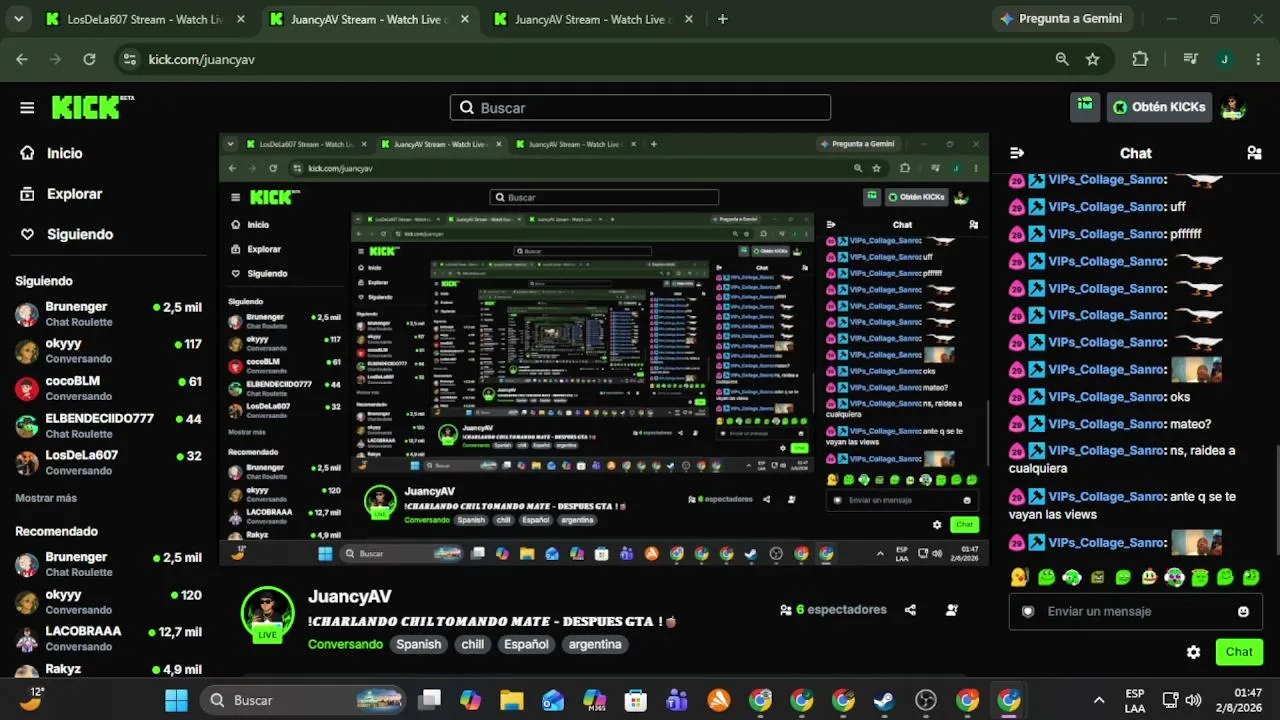
Task: Send message with green Chat button
Action: point(1239,652)
